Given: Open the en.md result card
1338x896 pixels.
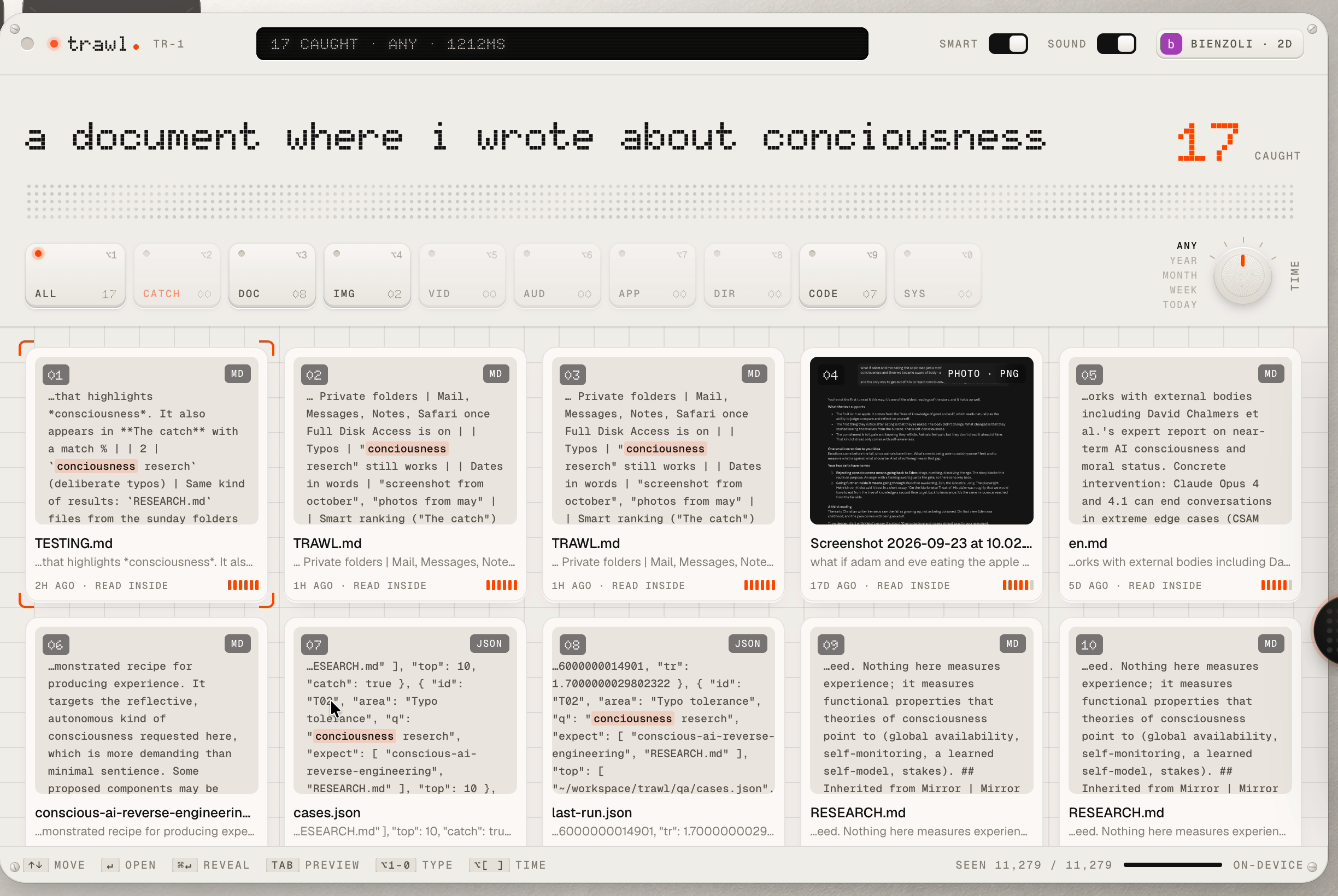Looking at the screenshot, I should (x=1179, y=474).
